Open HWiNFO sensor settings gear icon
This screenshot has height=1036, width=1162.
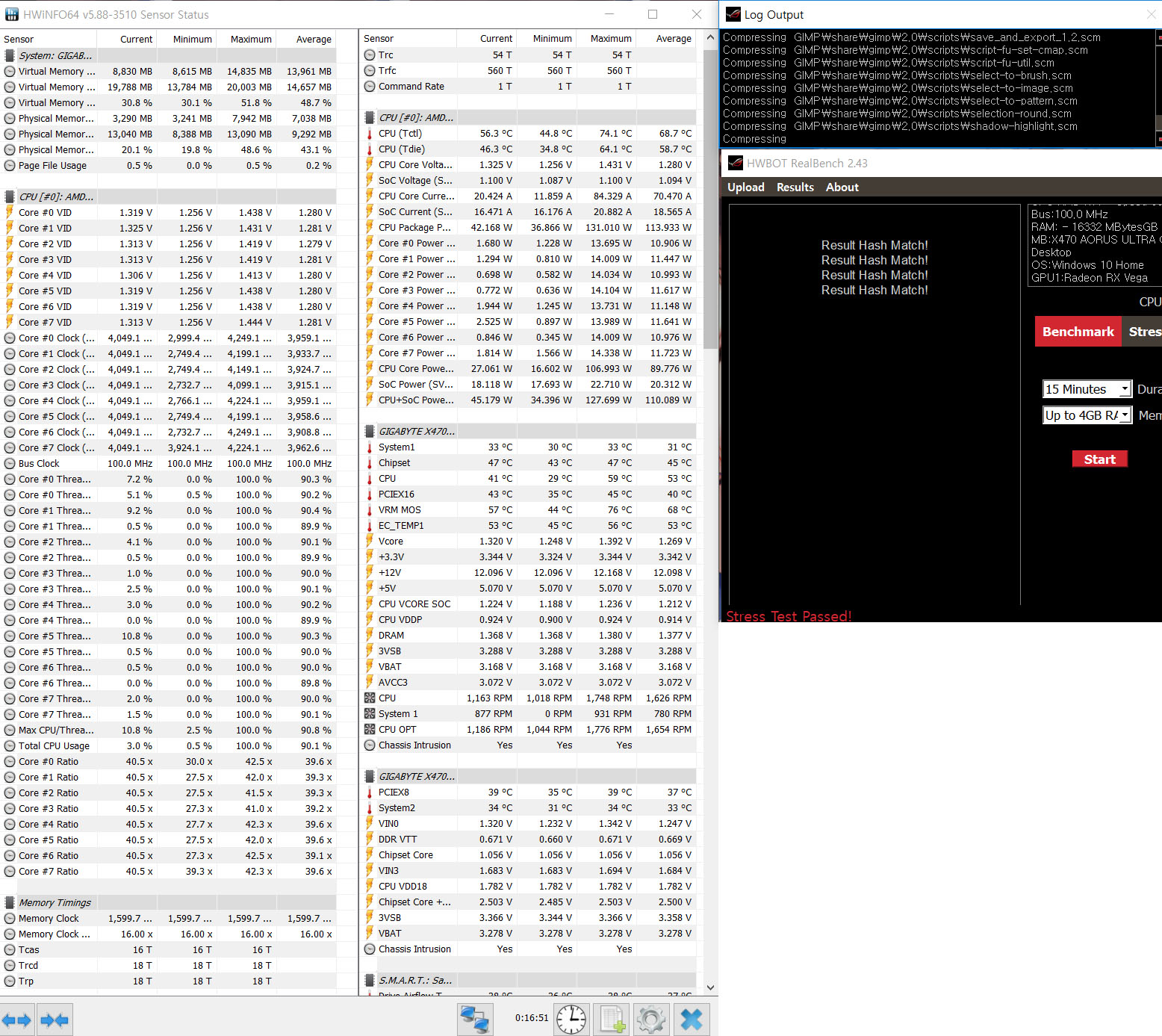tap(651, 1019)
